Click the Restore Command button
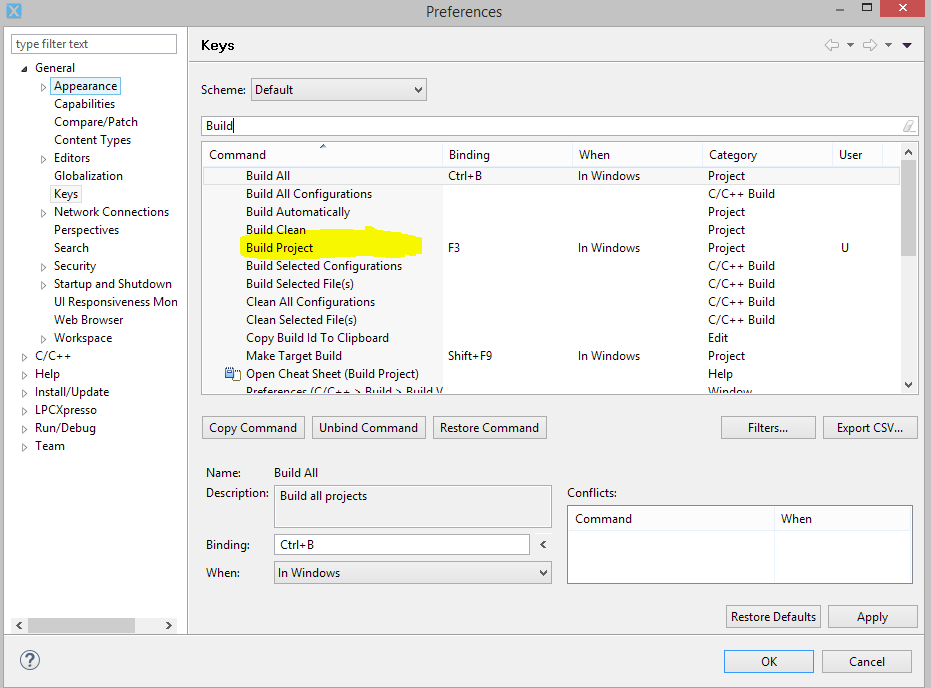Image resolution: width=931 pixels, height=688 pixels. pyautogui.click(x=489, y=427)
